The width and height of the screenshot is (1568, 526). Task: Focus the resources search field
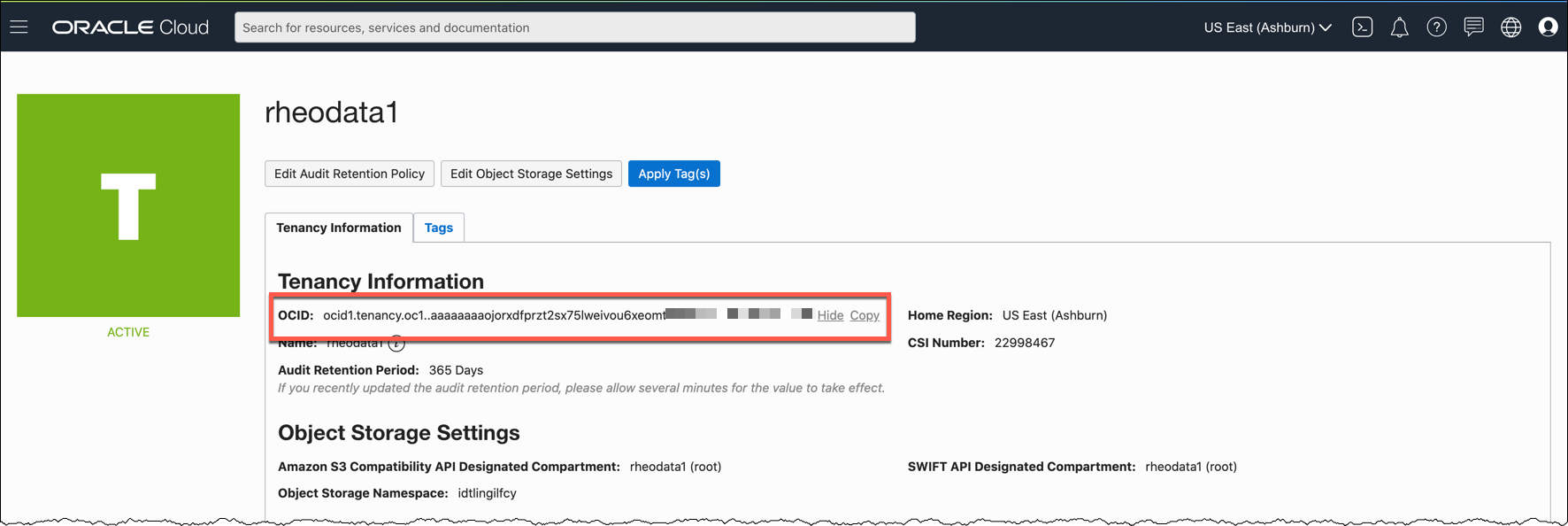[574, 27]
